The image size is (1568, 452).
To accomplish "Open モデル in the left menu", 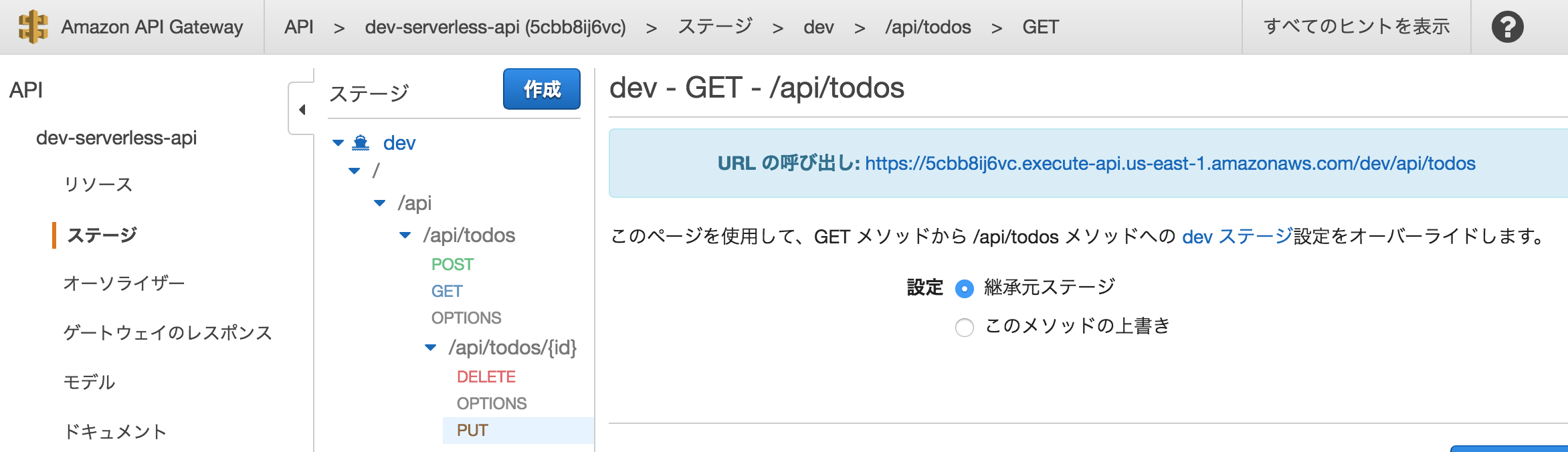I will click(89, 382).
